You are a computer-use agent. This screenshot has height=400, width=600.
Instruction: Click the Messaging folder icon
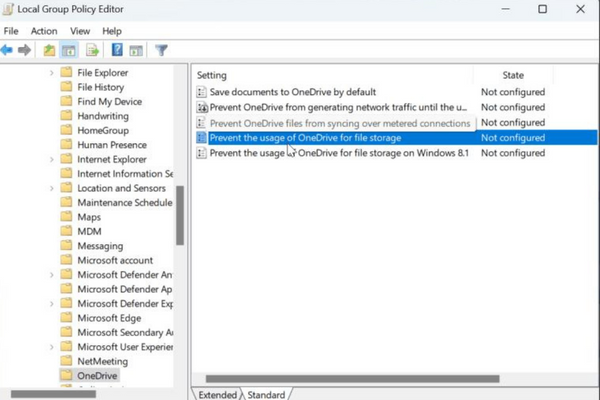click(x=67, y=246)
